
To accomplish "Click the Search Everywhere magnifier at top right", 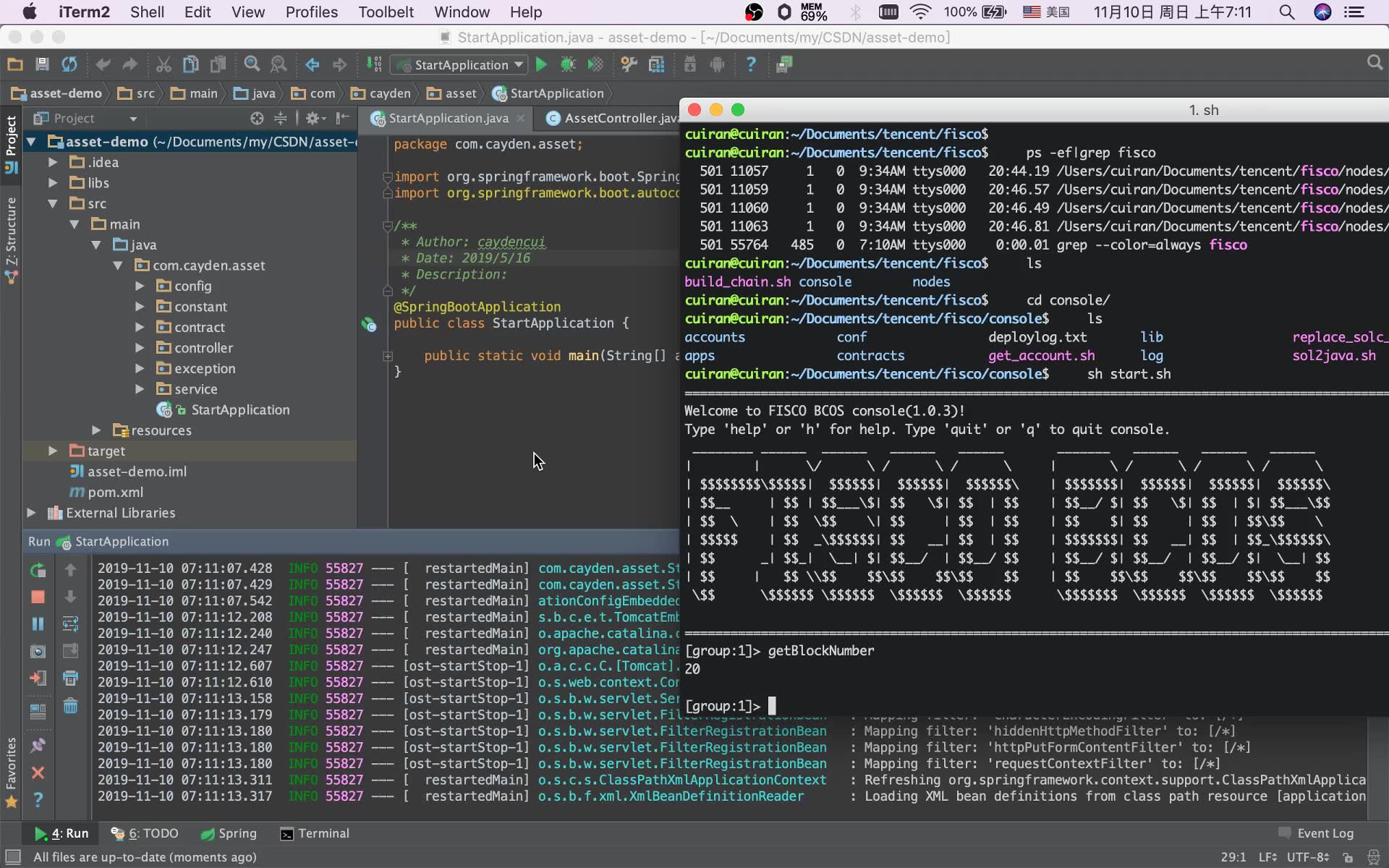I will 1375,63.
